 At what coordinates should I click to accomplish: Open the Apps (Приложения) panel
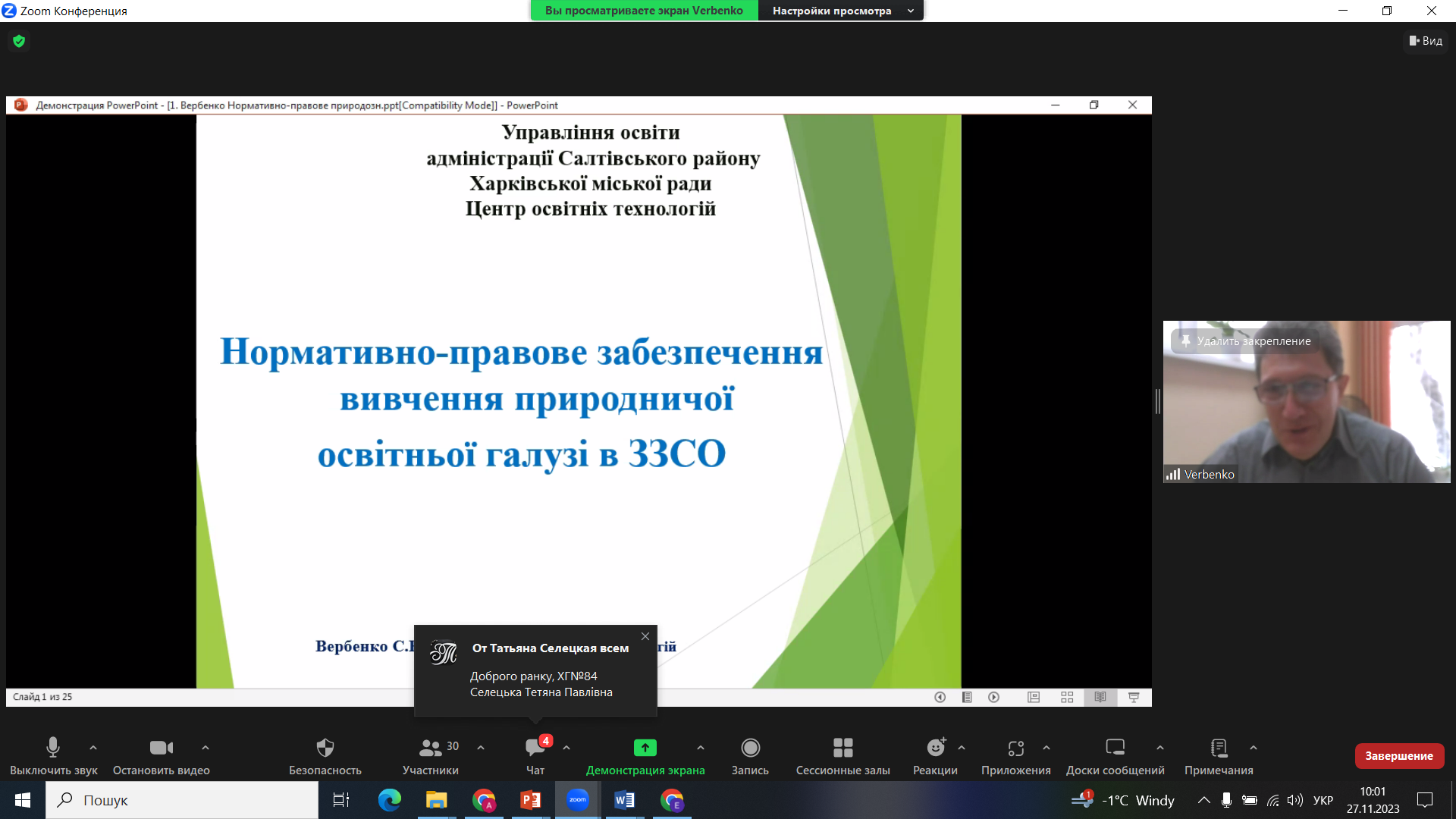point(1015,748)
